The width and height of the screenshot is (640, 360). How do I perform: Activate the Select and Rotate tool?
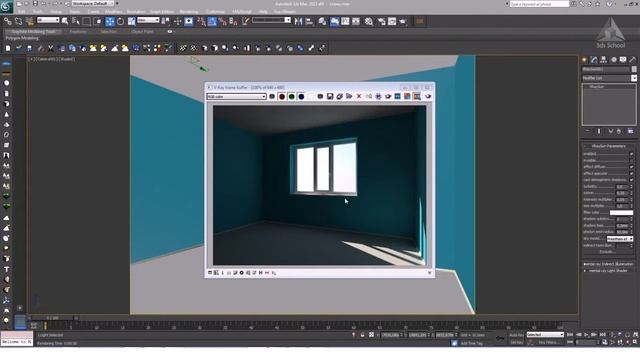click(x=120, y=21)
